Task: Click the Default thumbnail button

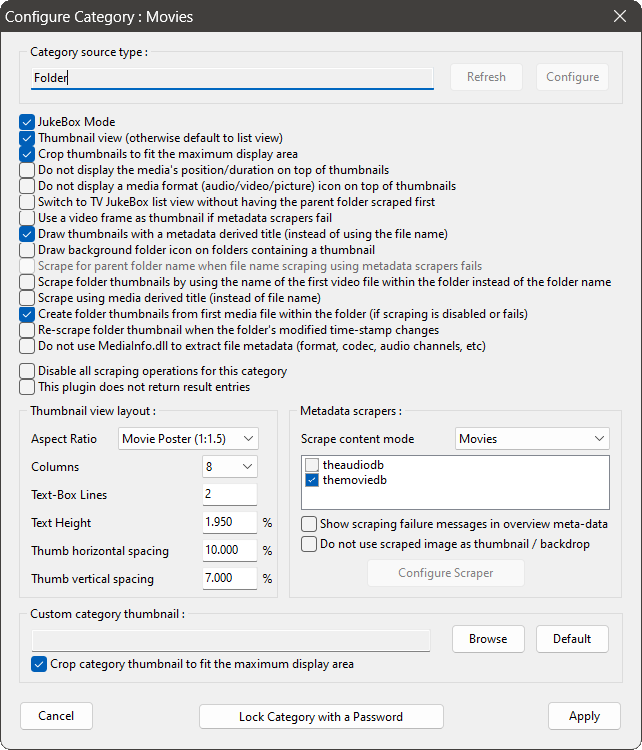Action: pyautogui.click(x=572, y=639)
